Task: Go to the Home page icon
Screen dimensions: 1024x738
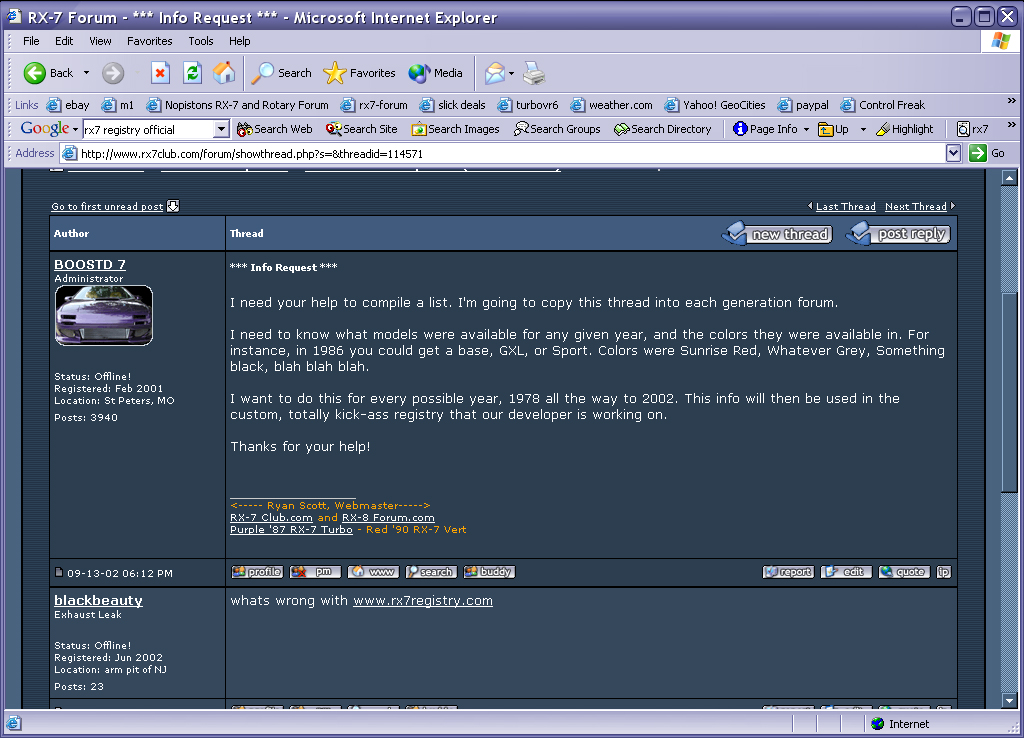Action: click(x=224, y=73)
